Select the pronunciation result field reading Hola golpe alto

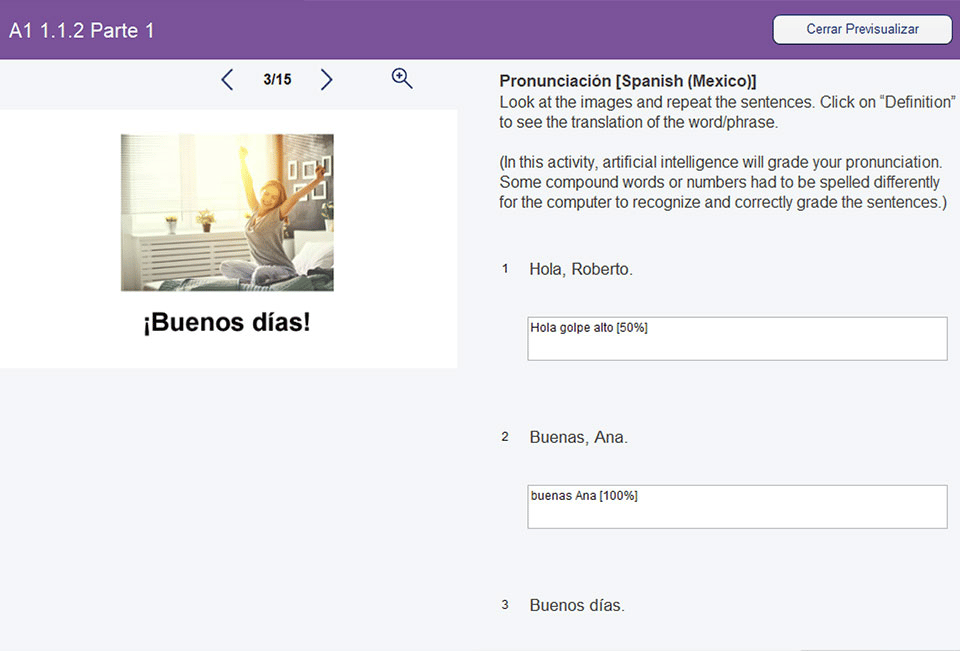pyautogui.click(x=737, y=338)
